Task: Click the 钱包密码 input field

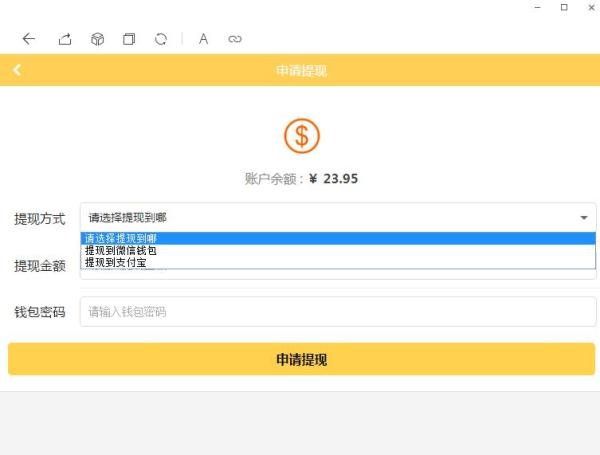Action: 338,311
